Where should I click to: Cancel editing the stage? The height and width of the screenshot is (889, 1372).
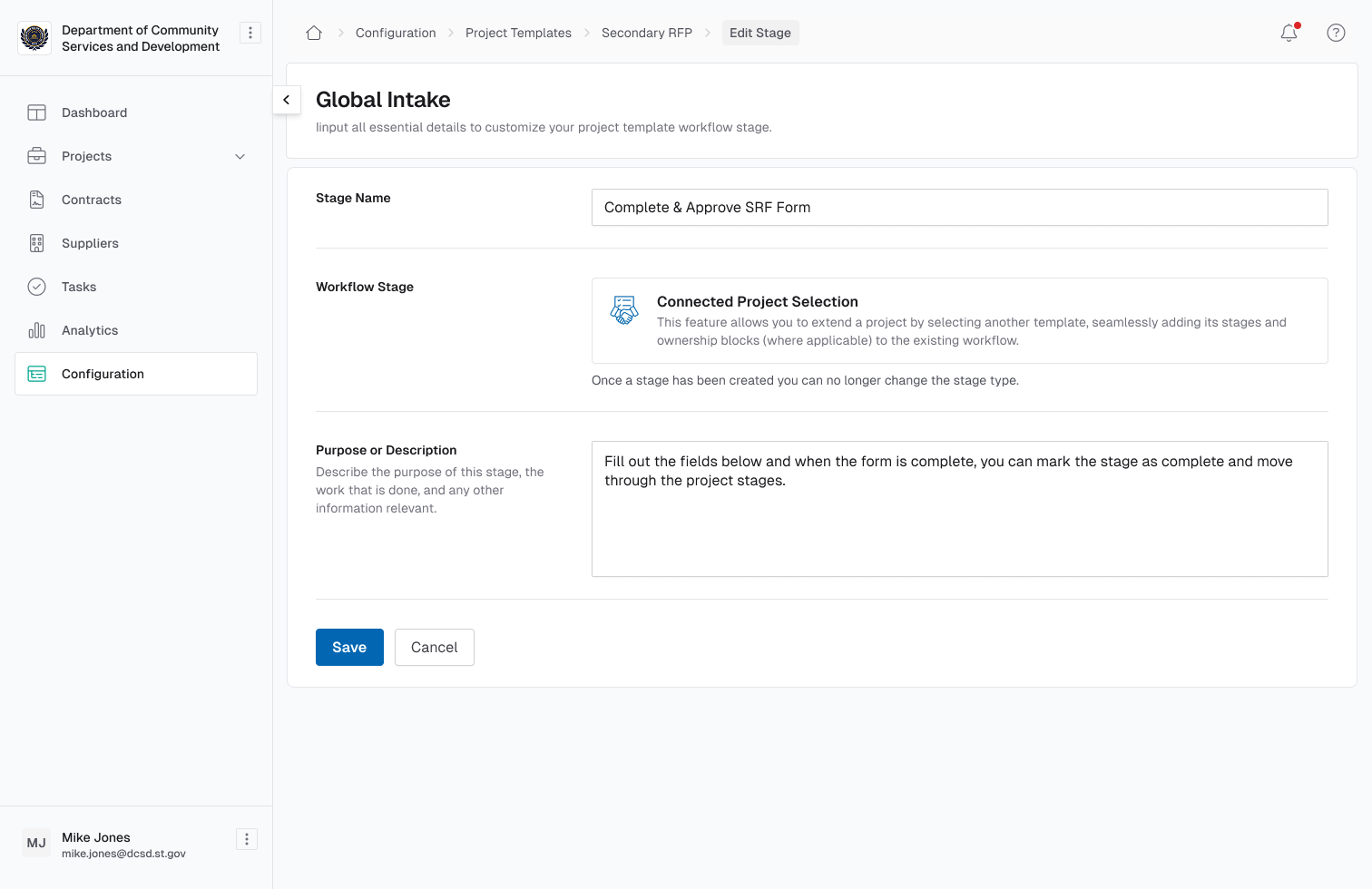(434, 647)
